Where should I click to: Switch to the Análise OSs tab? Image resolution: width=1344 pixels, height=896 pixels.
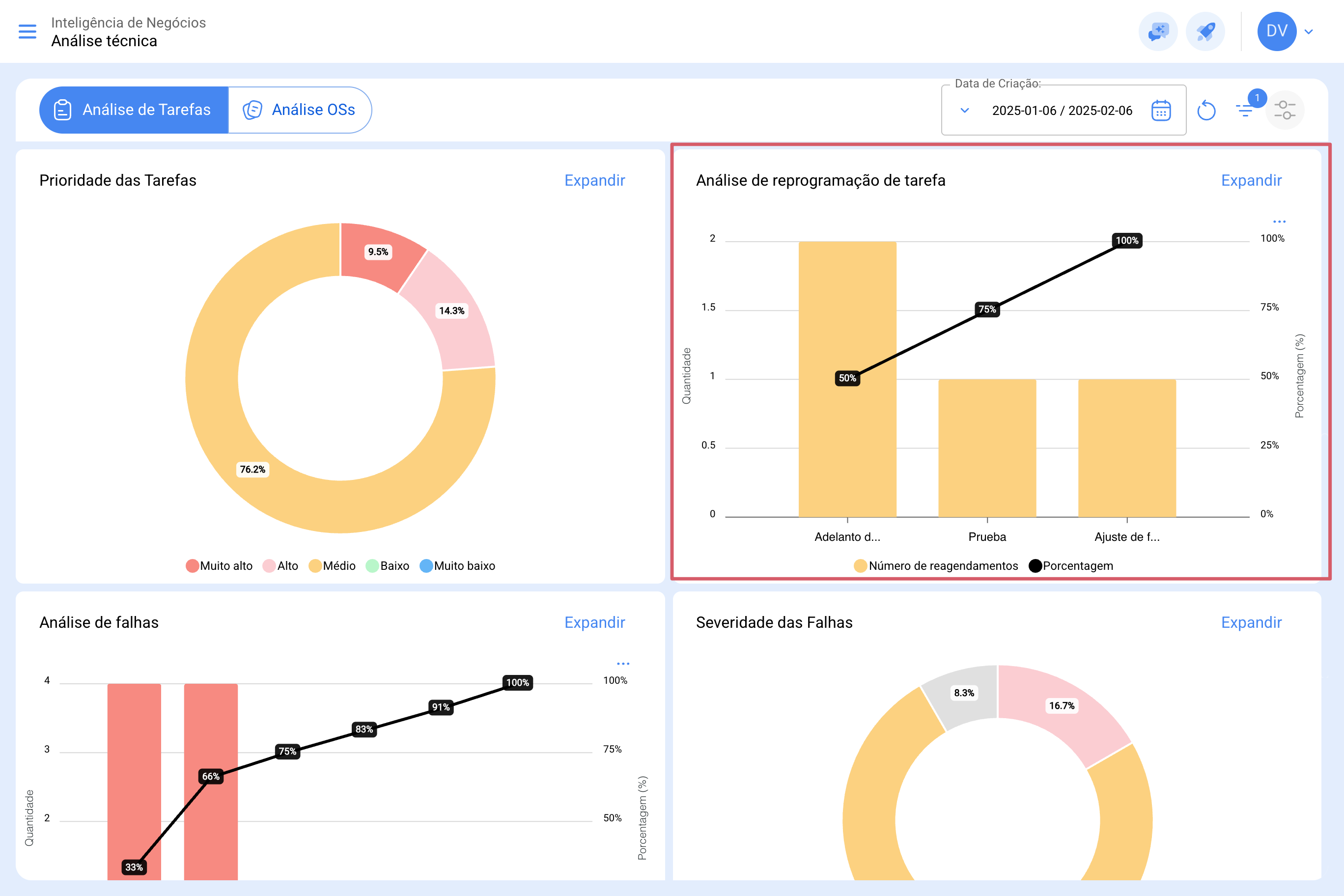pos(300,110)
